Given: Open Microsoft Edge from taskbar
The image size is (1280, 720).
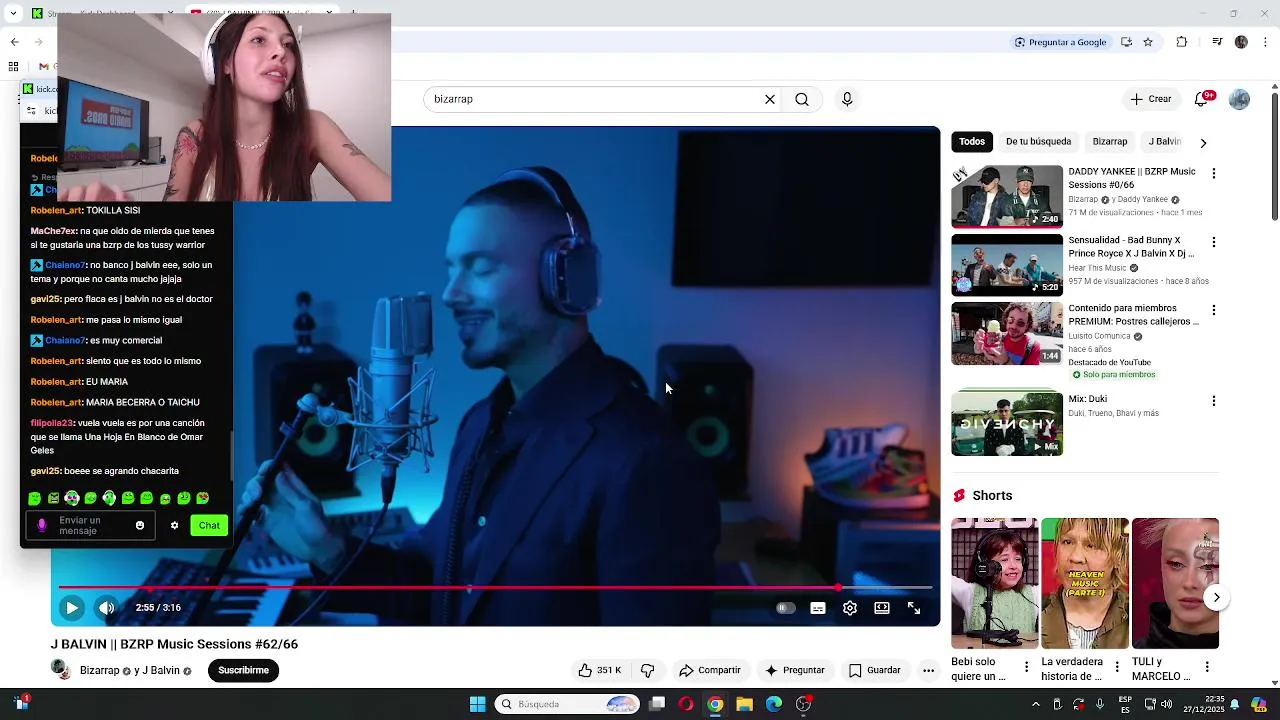Looking at the screenshot, I should 774,704.
